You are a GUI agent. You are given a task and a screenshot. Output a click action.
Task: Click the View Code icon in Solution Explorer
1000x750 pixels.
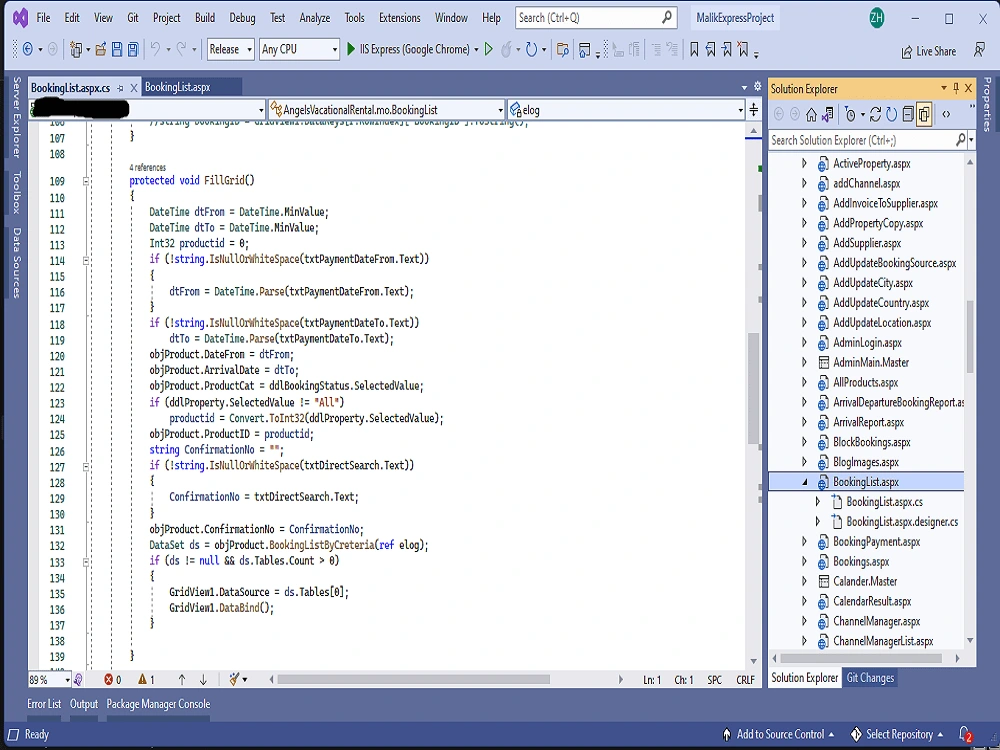[946, 115]
